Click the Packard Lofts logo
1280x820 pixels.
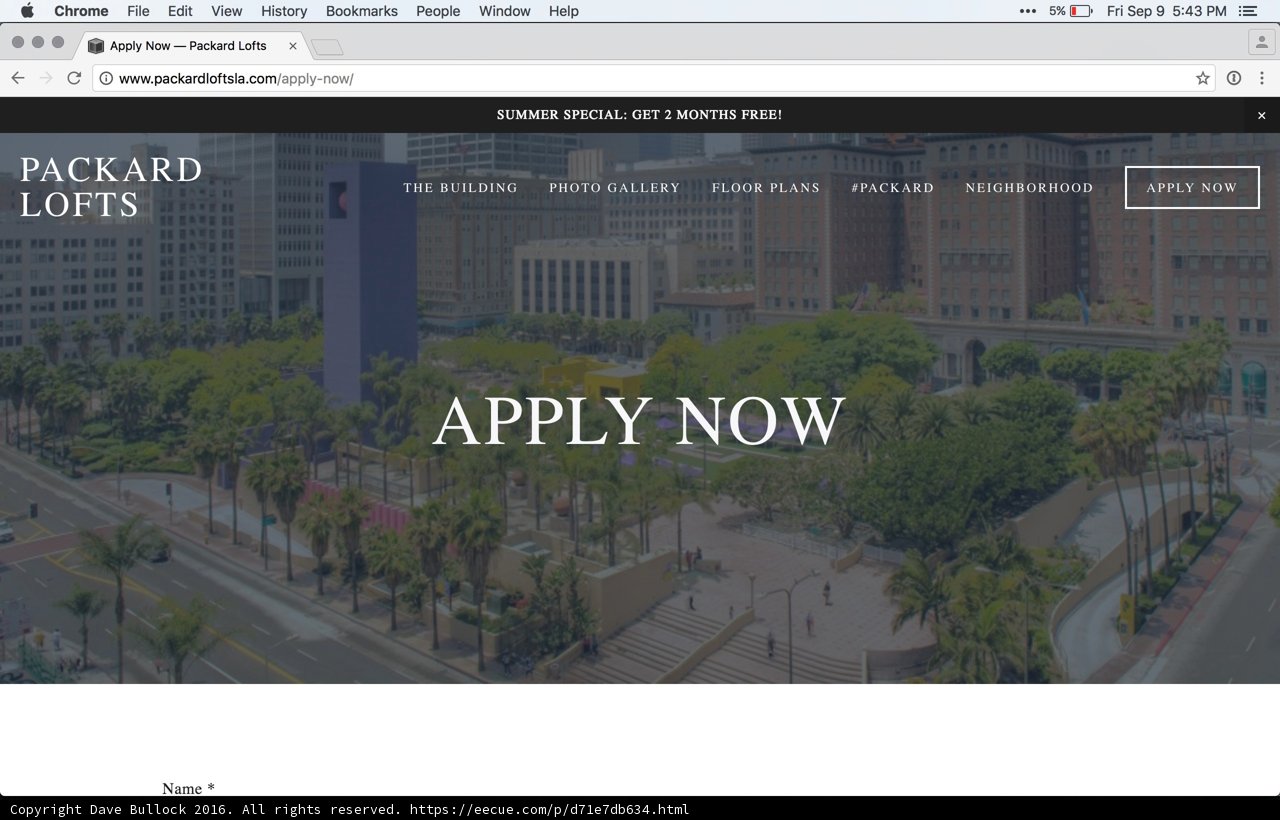pyautogui.click(x=111, y=187)
